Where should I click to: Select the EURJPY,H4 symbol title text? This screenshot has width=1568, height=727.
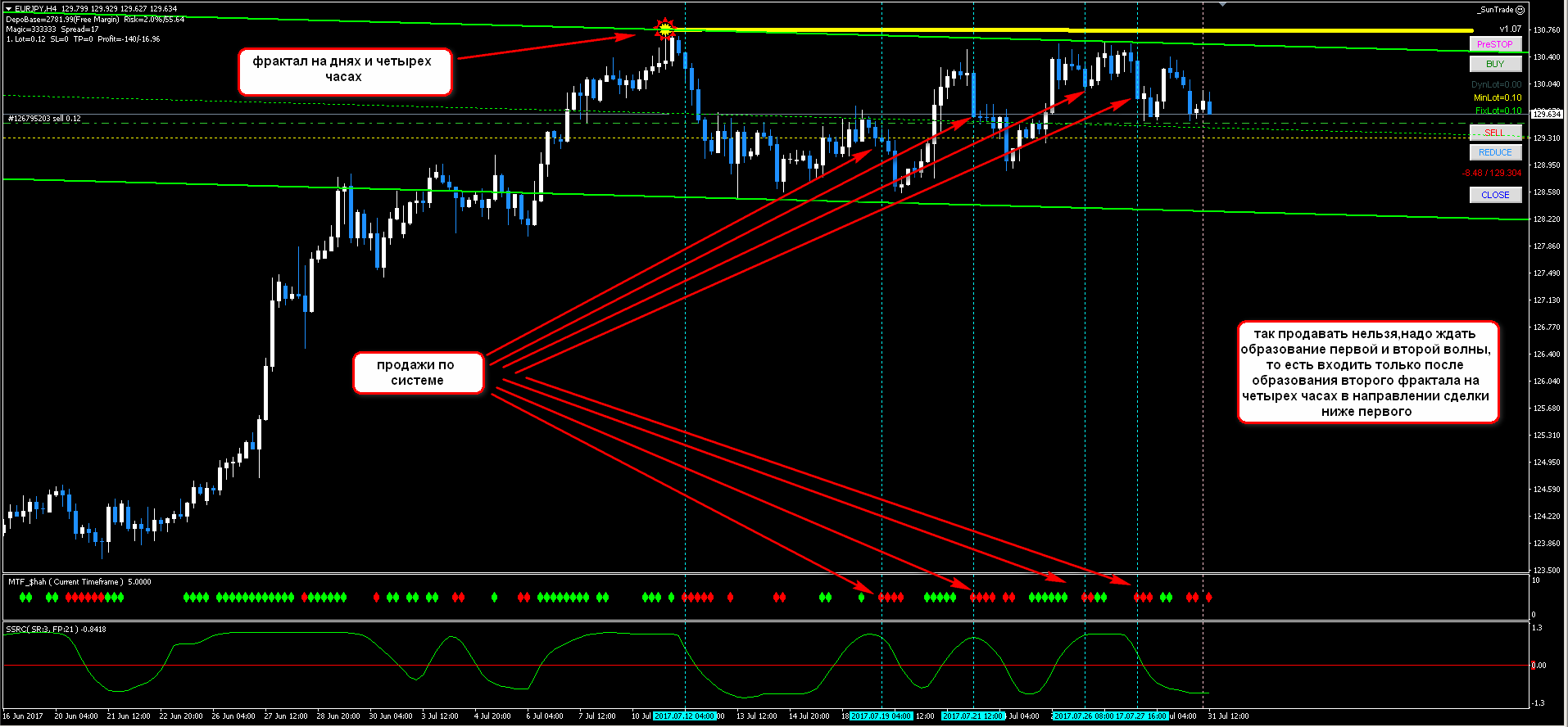(36, 9)
